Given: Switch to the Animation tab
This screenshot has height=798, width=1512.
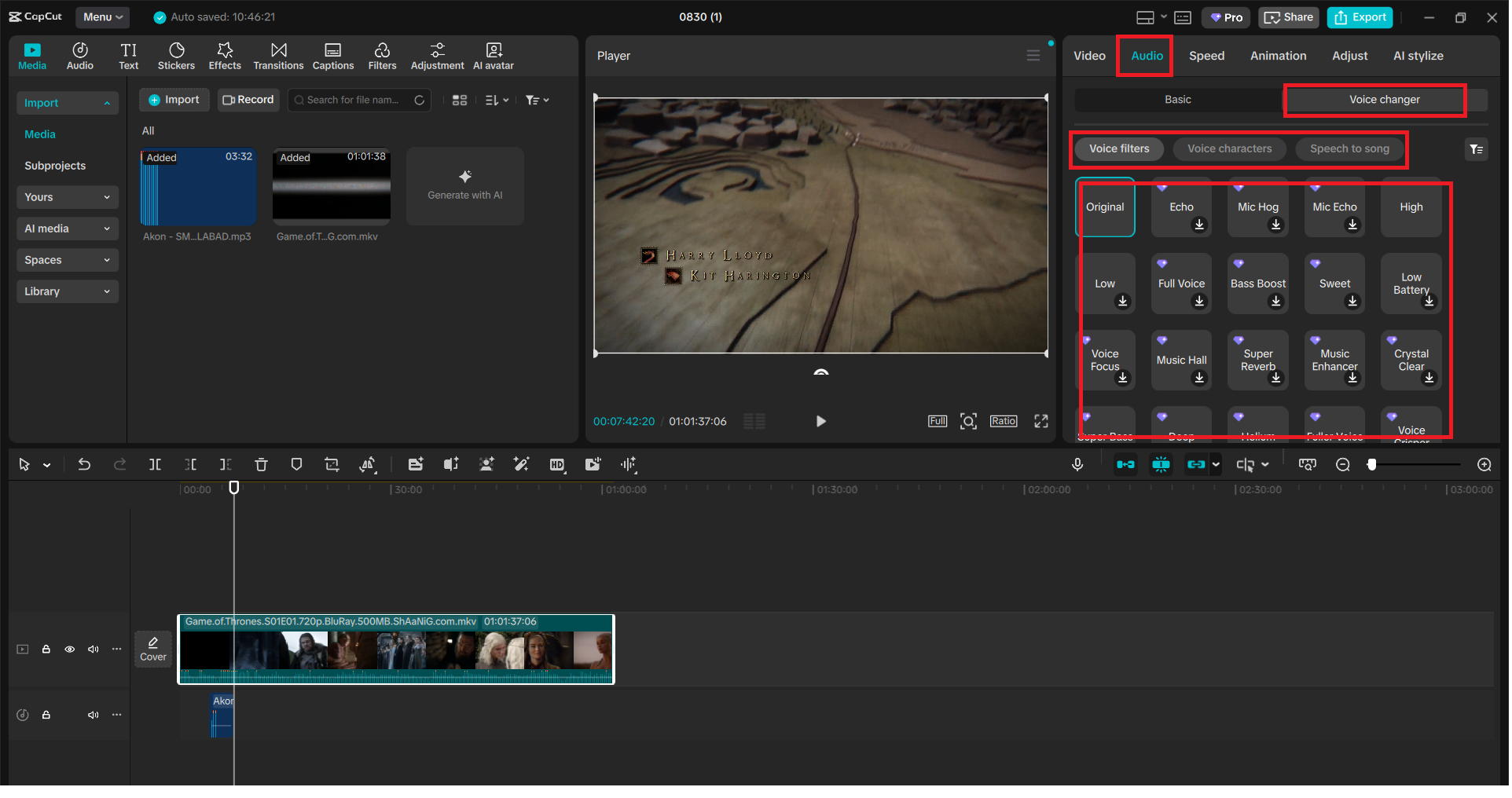Looking at the screenshot, I should click(1278, 56).
